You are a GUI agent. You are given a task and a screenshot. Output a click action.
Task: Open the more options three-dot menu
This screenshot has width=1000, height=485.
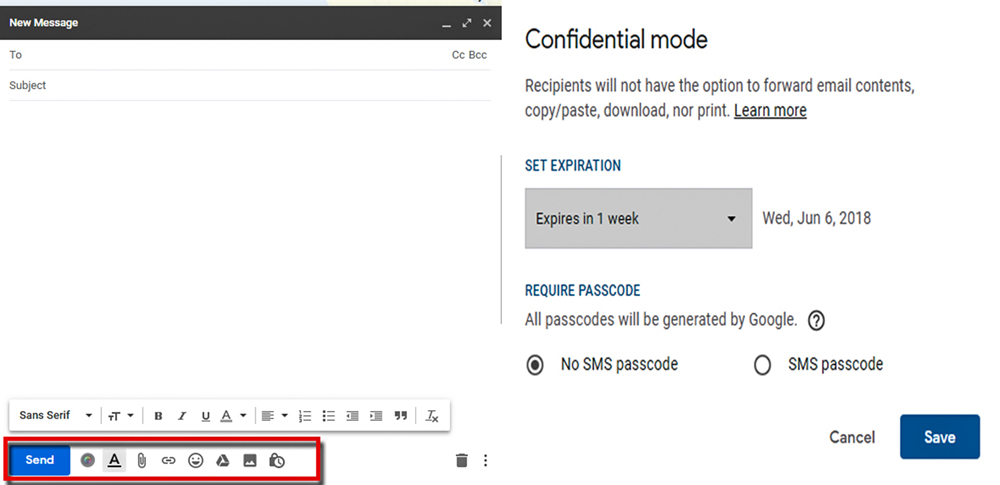pos(486,460)
